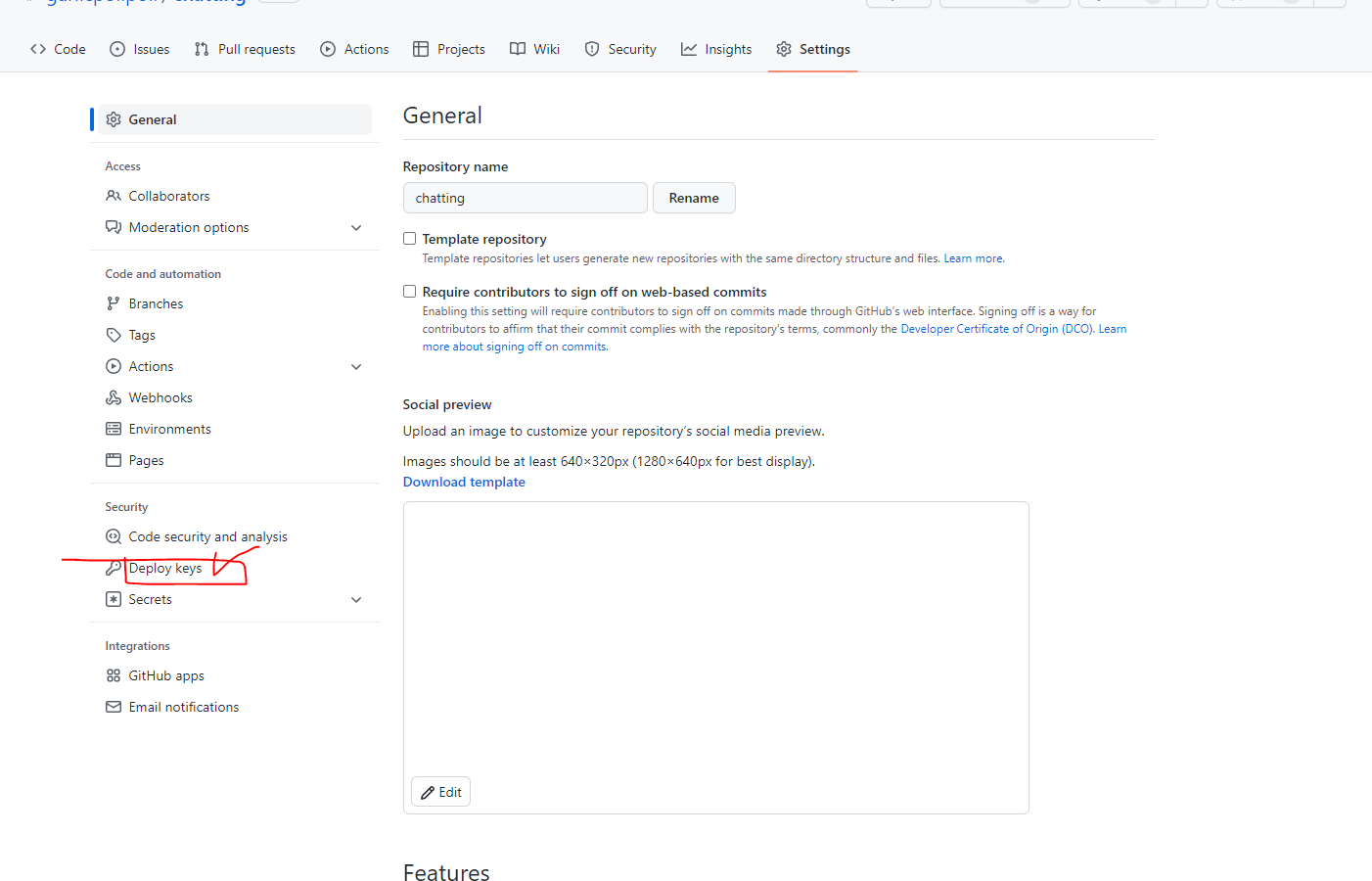Screen dimensions: 1372x881
Task: Click the Repository name input field
Action: tap(526, 198)
